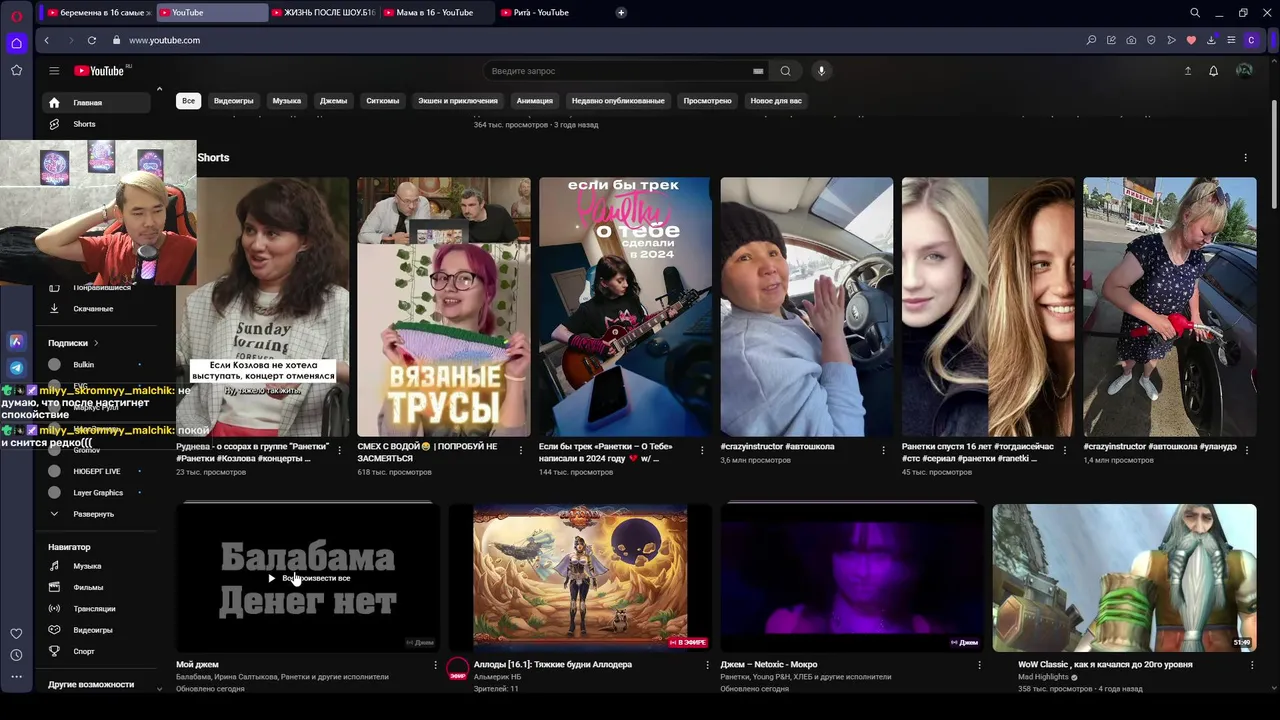The image size is (1280, 720).
Task: Switch to ЖИЗНЬ ПОСЛЕ ШОУ tab
Action: (x=324, y=13)
